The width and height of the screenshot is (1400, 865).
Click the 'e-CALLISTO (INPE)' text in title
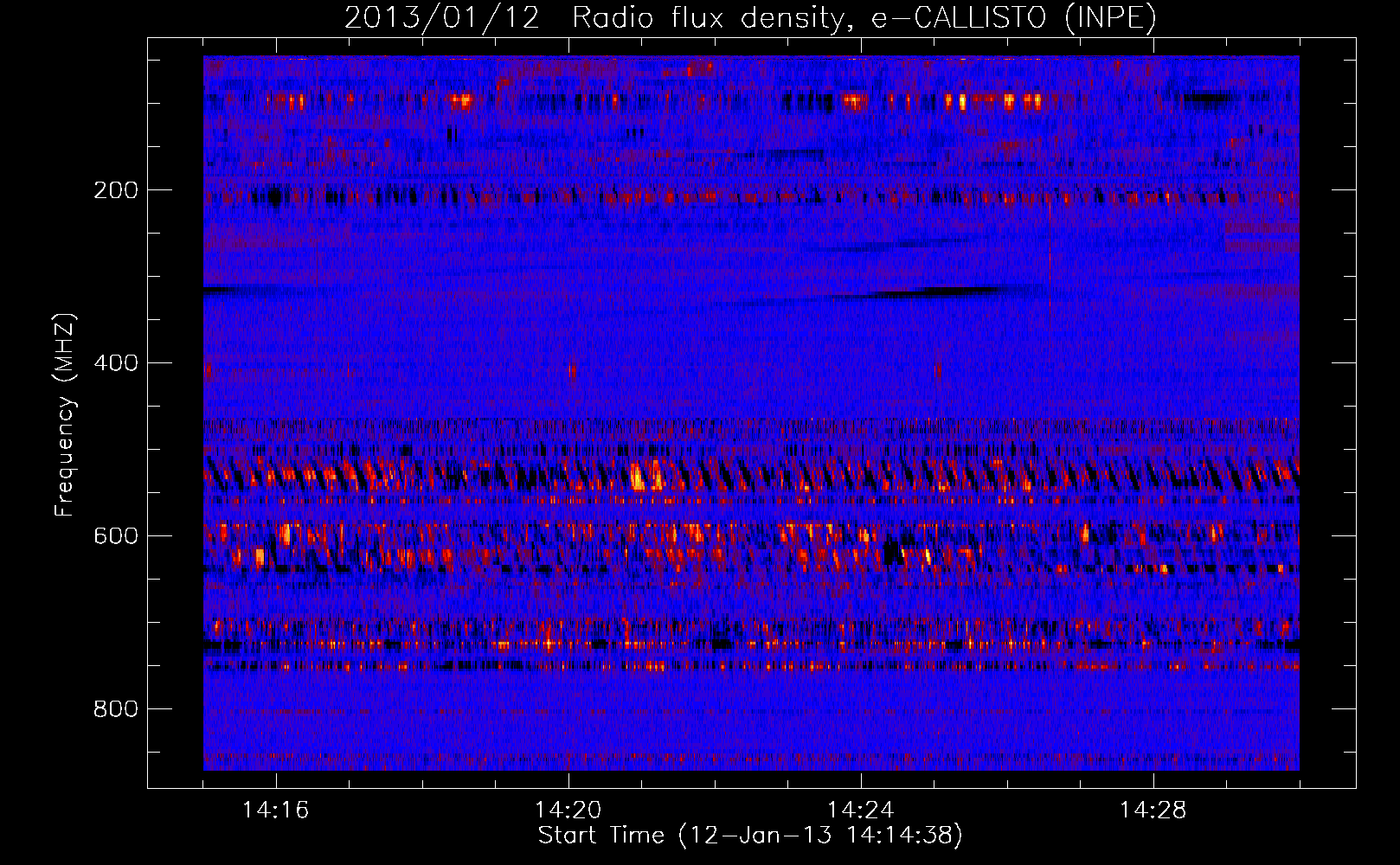point(1014,17)
